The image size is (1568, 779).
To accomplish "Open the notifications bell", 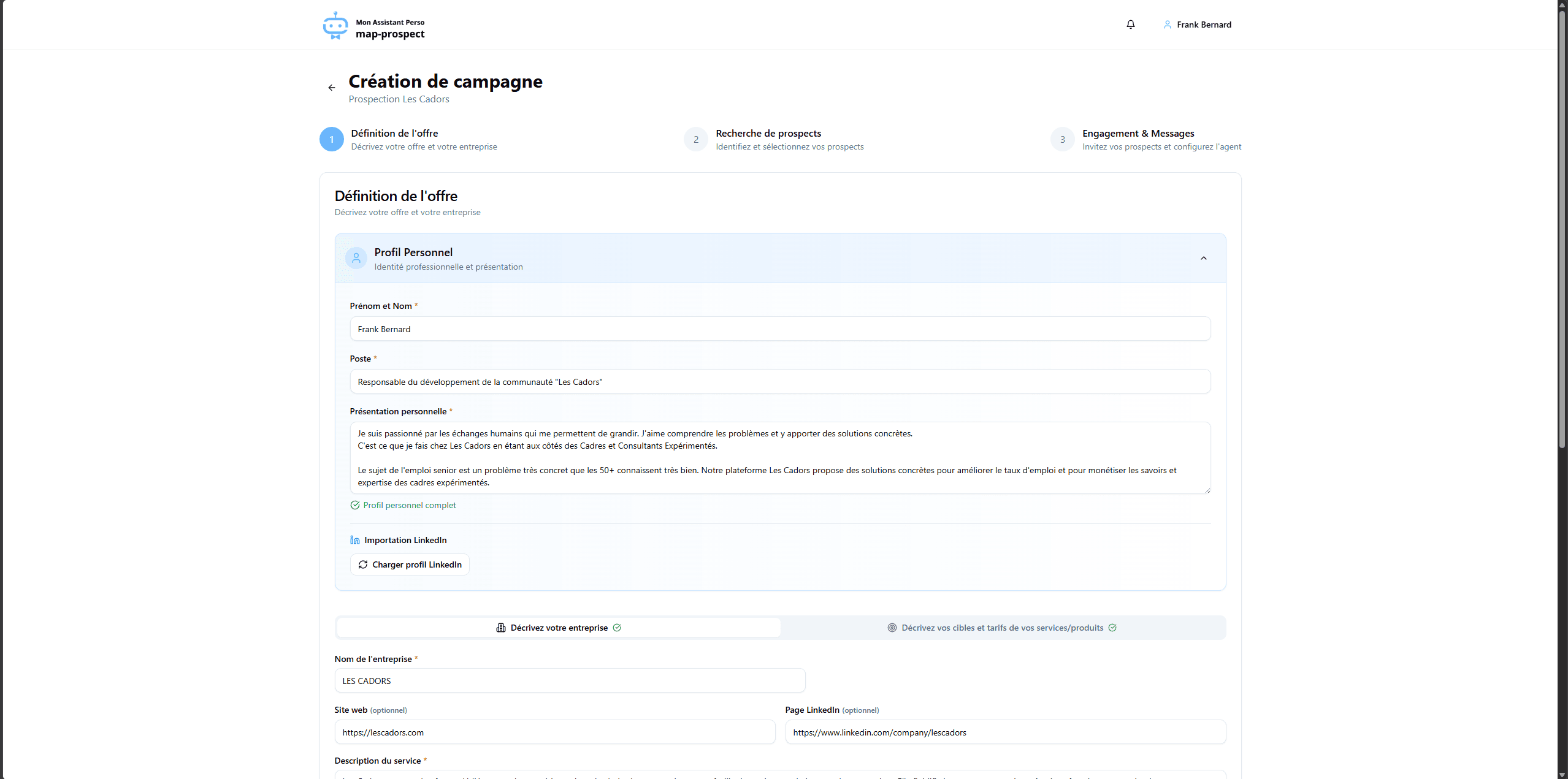I will 1131,25.
